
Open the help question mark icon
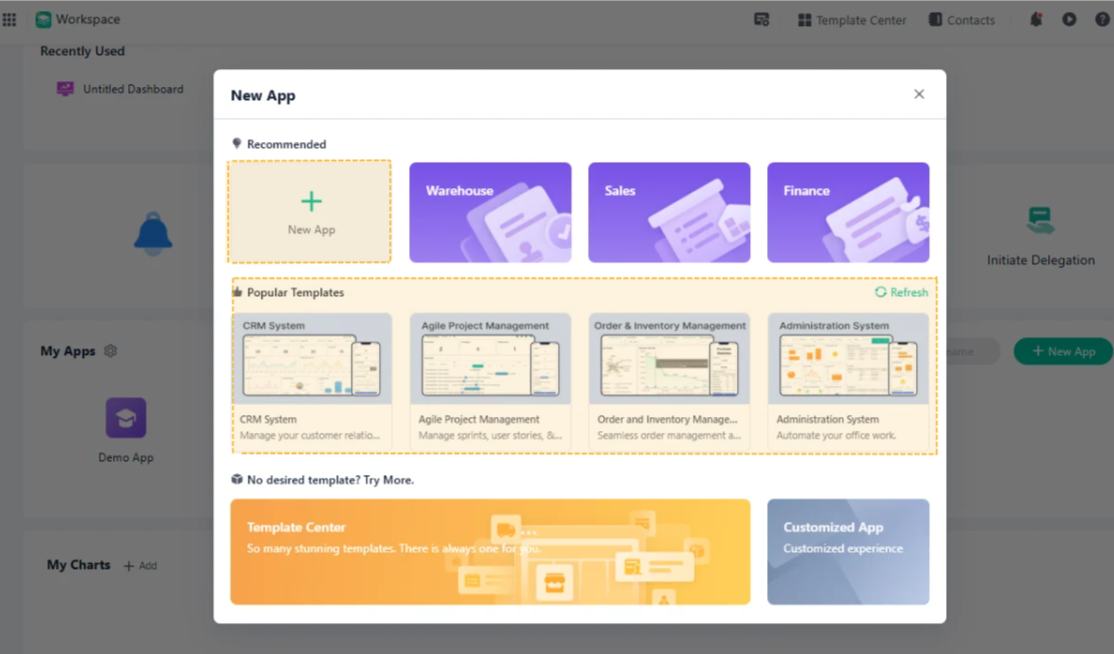tap(1103, 19)
